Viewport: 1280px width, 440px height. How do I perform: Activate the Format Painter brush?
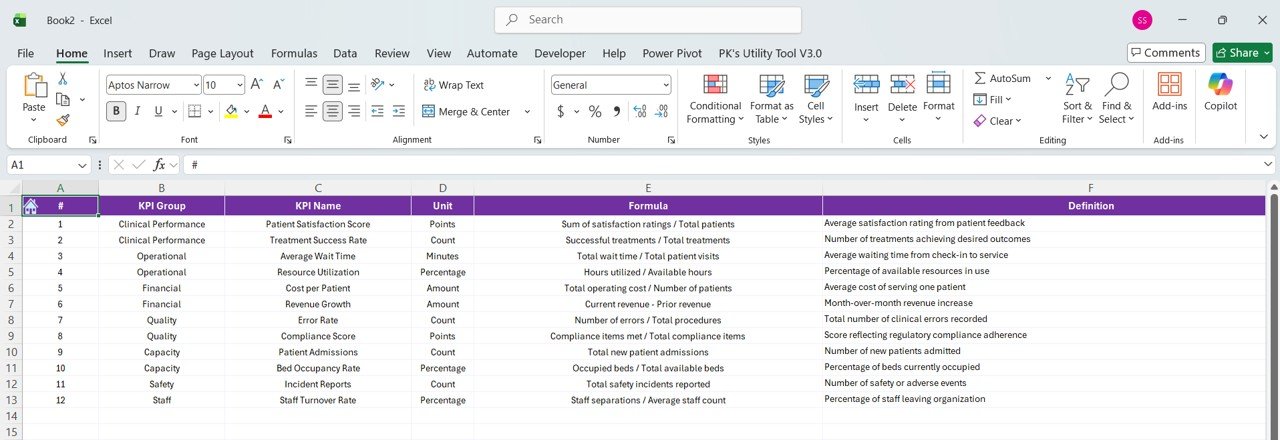coord(63,119)
